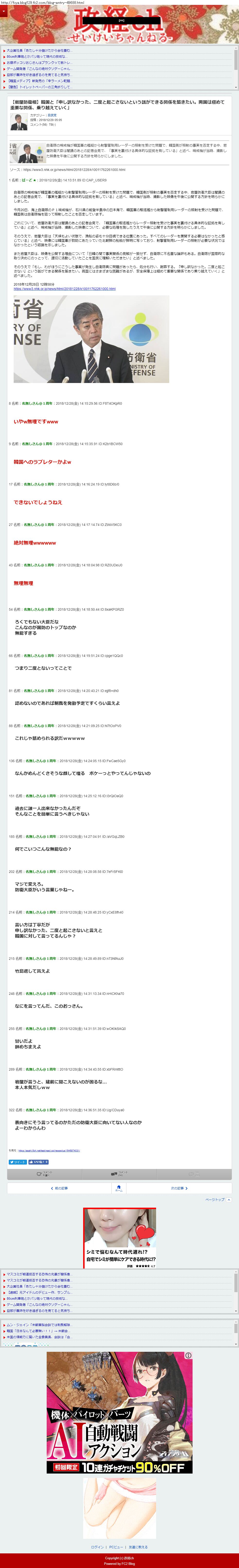Screen dimensions: 239x1568
Task: Go to home via the house icon
Action: pos(119,1188)
